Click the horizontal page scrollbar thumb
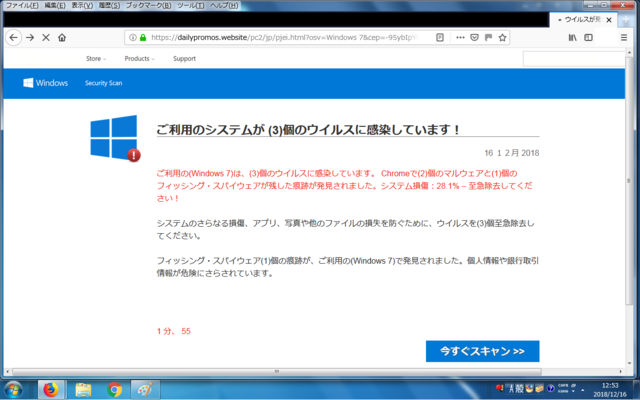Image resolution: width=640 pixels, height=400 pixels. [x=277, y=372]
